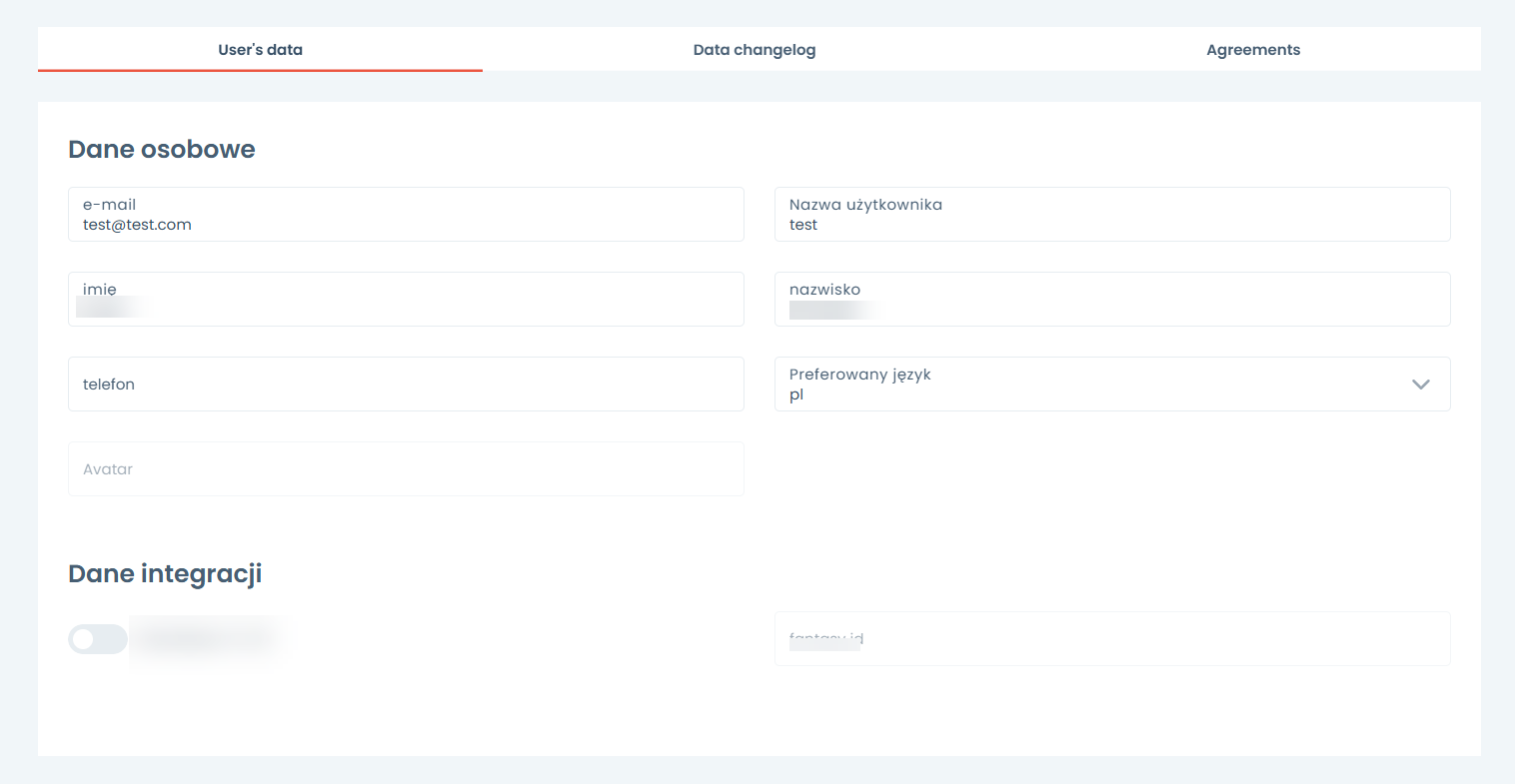Click the Avatar field
This screenshot has width=1515, height=784.
(406, 469)
